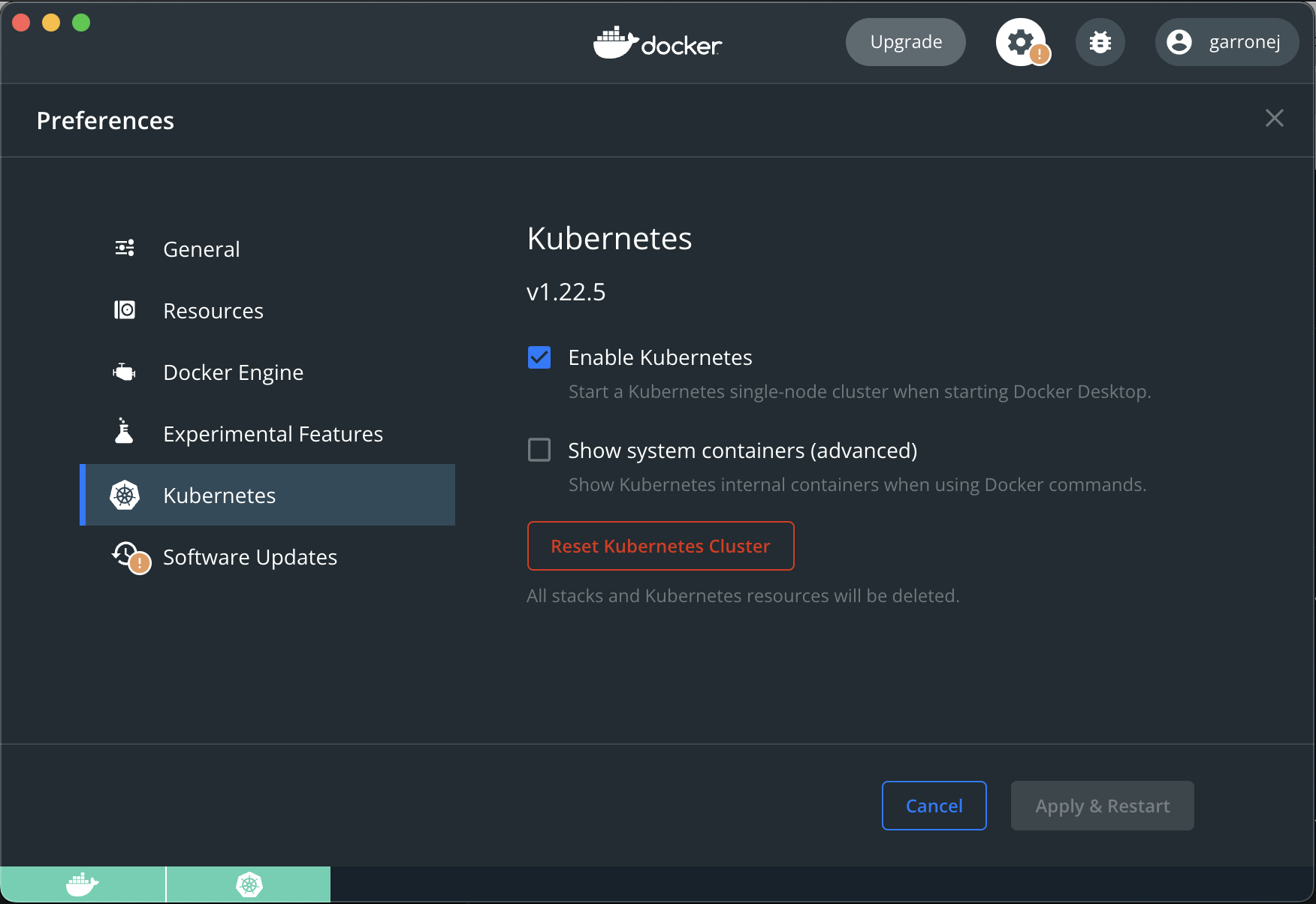
Task: Click the Resources disk icon
Action: [x=125, y=310]
